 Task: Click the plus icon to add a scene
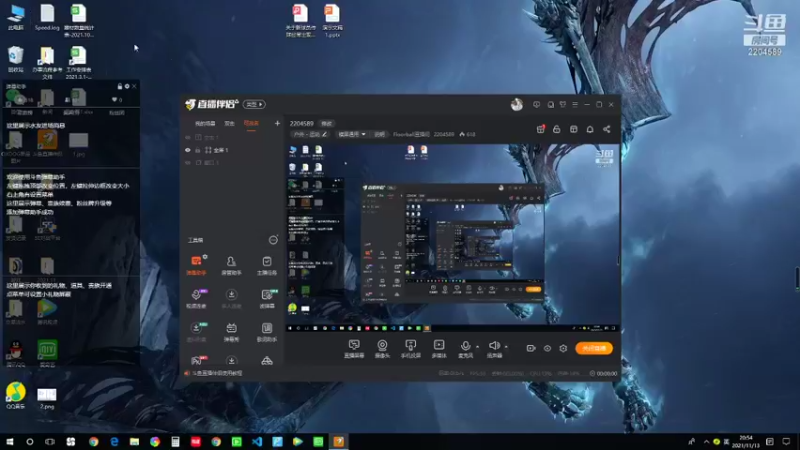click(277, 123)
